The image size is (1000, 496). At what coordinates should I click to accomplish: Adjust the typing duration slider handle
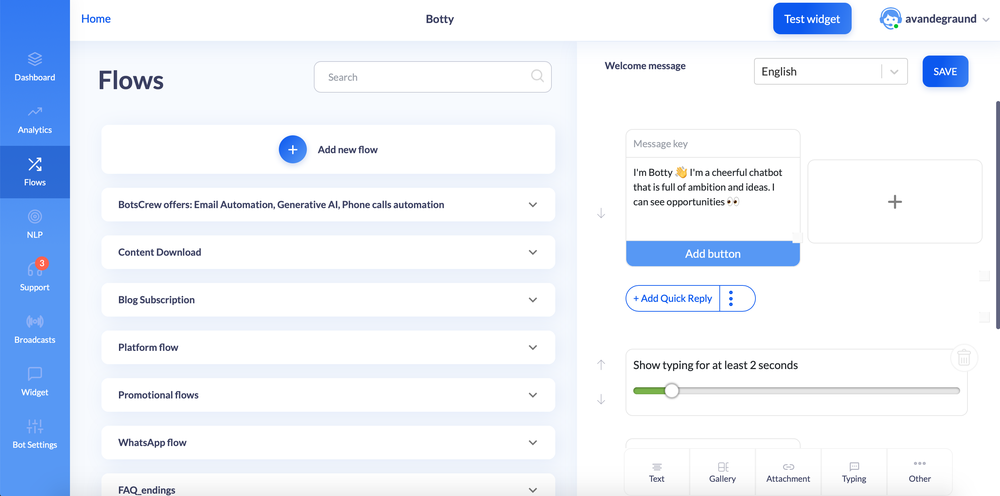pyautogui.click(x=672, y=391)
